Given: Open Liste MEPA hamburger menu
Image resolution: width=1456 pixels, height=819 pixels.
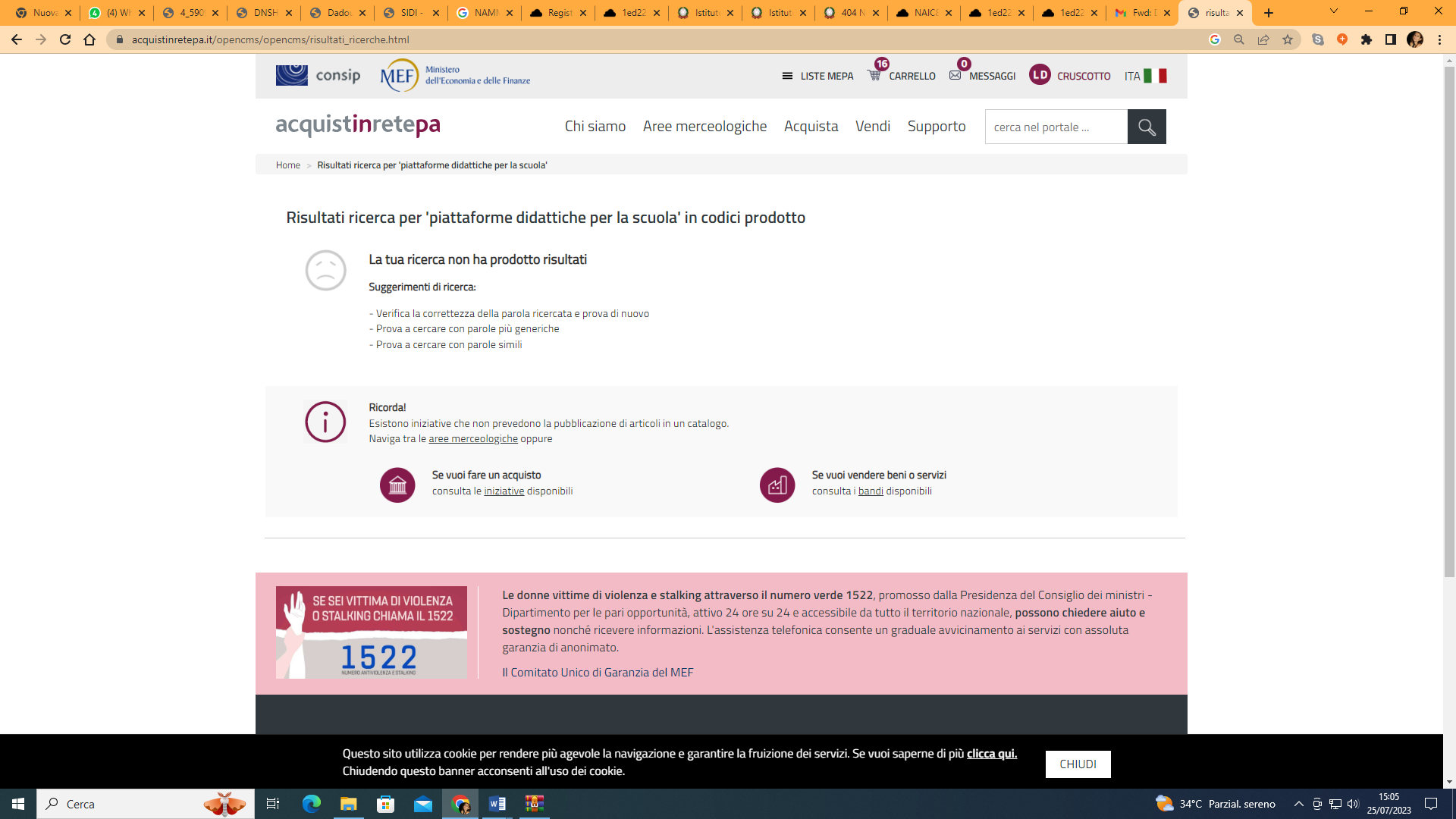Looking at the screenshot, I should coord(787,76).
